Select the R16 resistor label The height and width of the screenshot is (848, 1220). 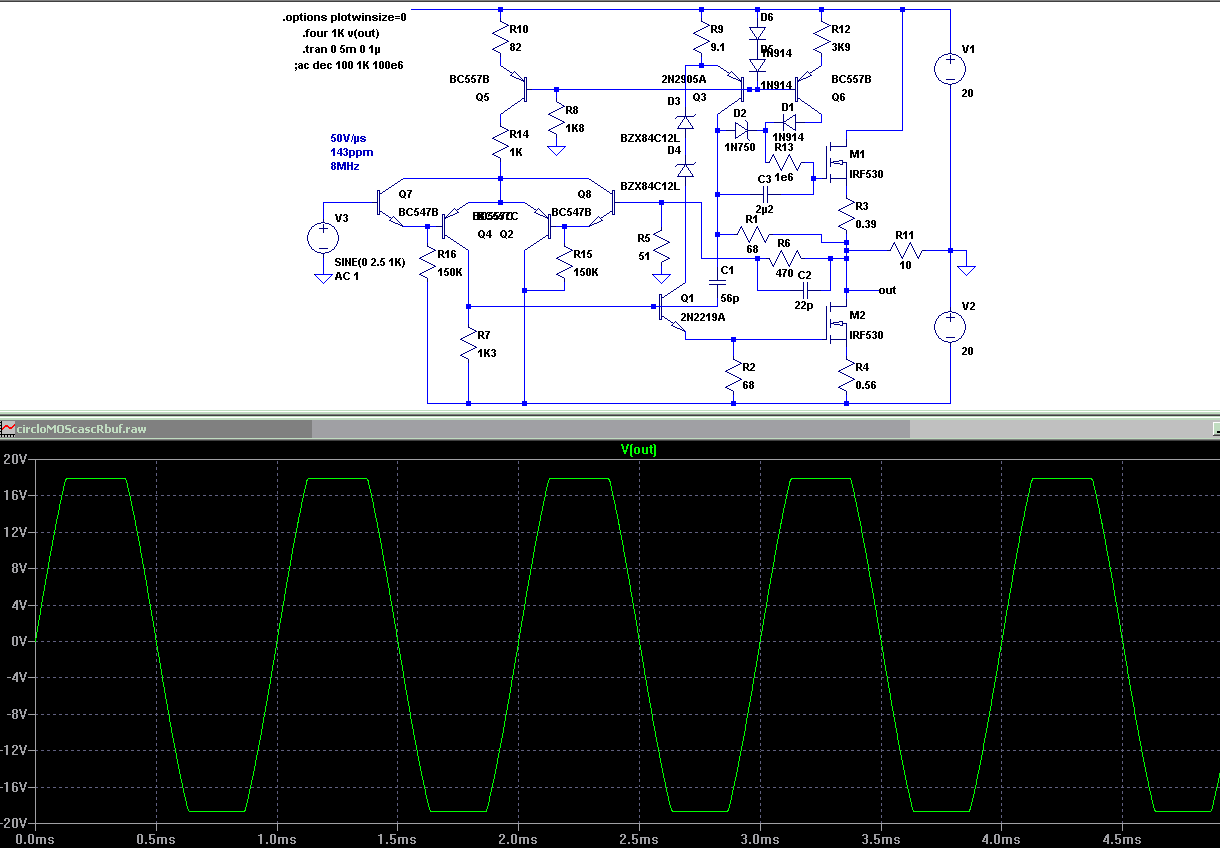tap(446, 254)
